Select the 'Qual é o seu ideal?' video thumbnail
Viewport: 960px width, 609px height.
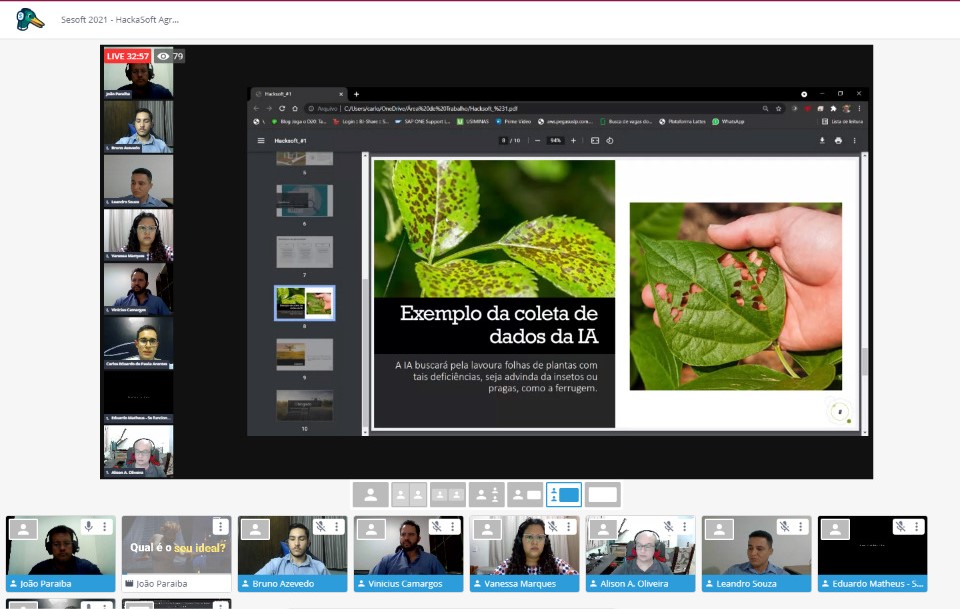(177, 546)
